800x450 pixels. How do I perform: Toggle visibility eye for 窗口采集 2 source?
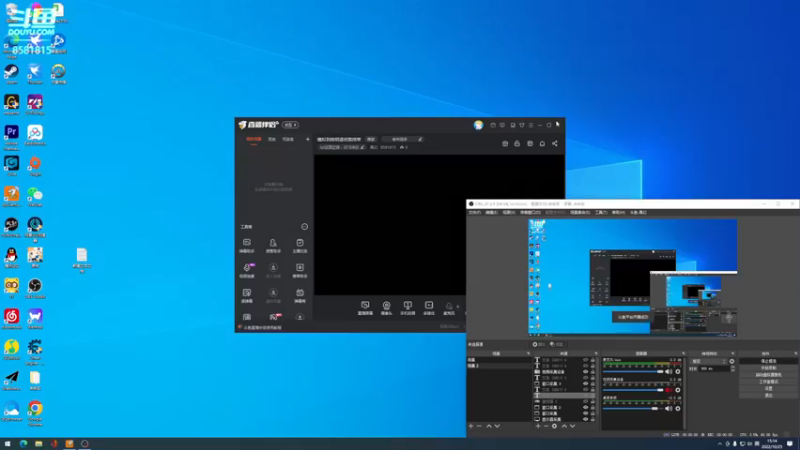pyautogui.click(x=586, y=408)
